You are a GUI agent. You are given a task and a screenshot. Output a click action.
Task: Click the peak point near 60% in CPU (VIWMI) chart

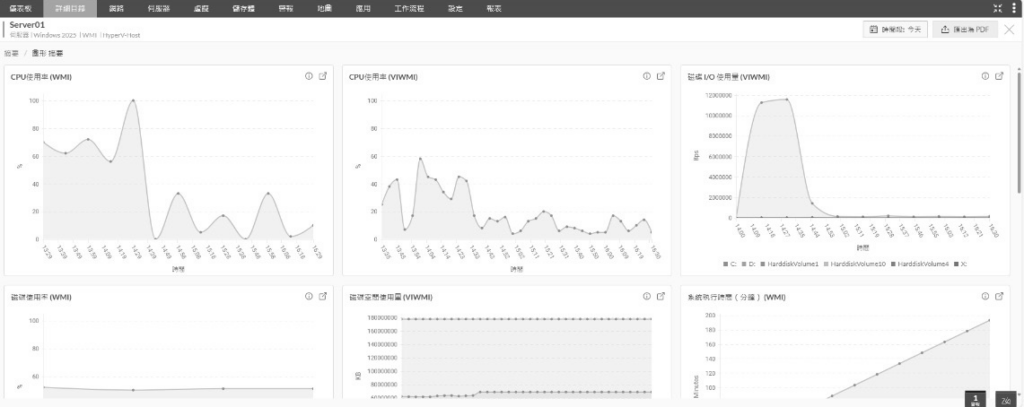[420, 159]
